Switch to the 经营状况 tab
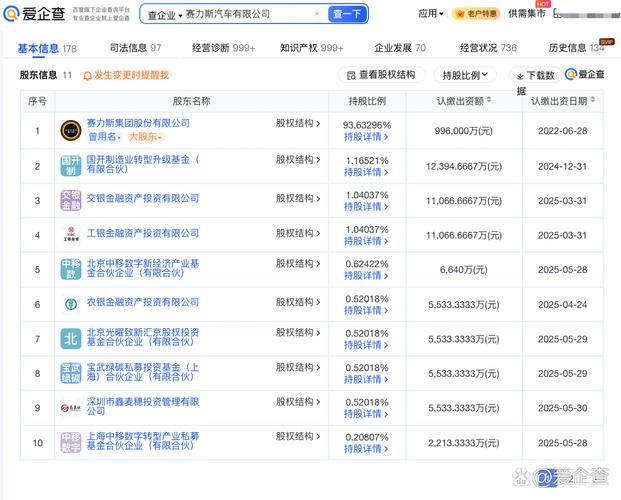This screenshot has width=621, height=500. pos(488,48)
